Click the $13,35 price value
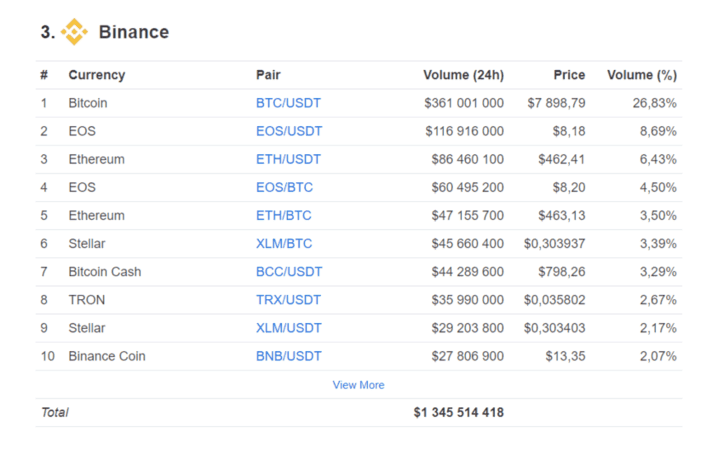Viewport: 701px width, 450px height. tap(565, 356)
